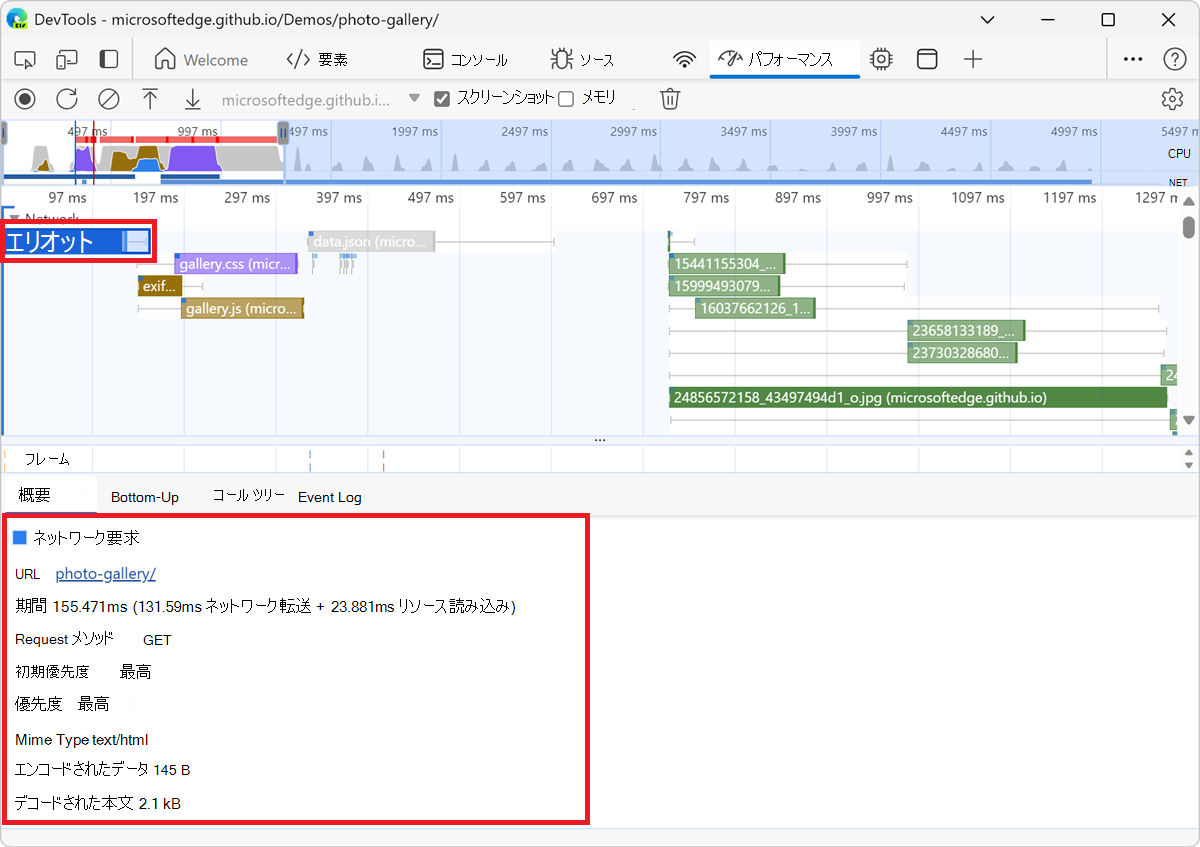Select the 24856572158 jpg network request bar
The height and width of the screenshot is (847, 1200).
(x=917, y=398)
